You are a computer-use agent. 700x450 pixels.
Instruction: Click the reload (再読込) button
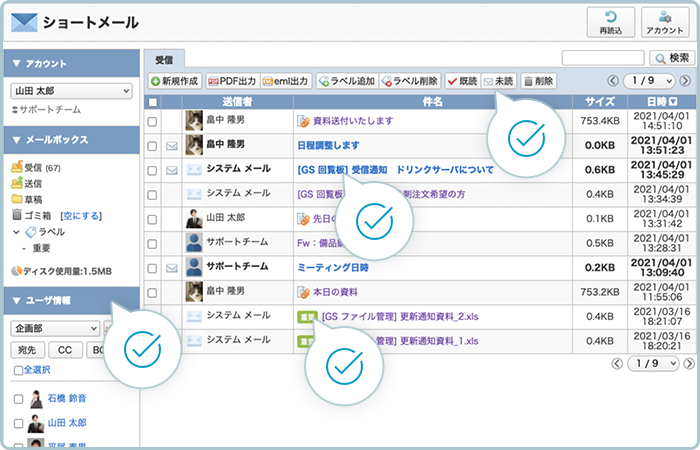[610, 22]
